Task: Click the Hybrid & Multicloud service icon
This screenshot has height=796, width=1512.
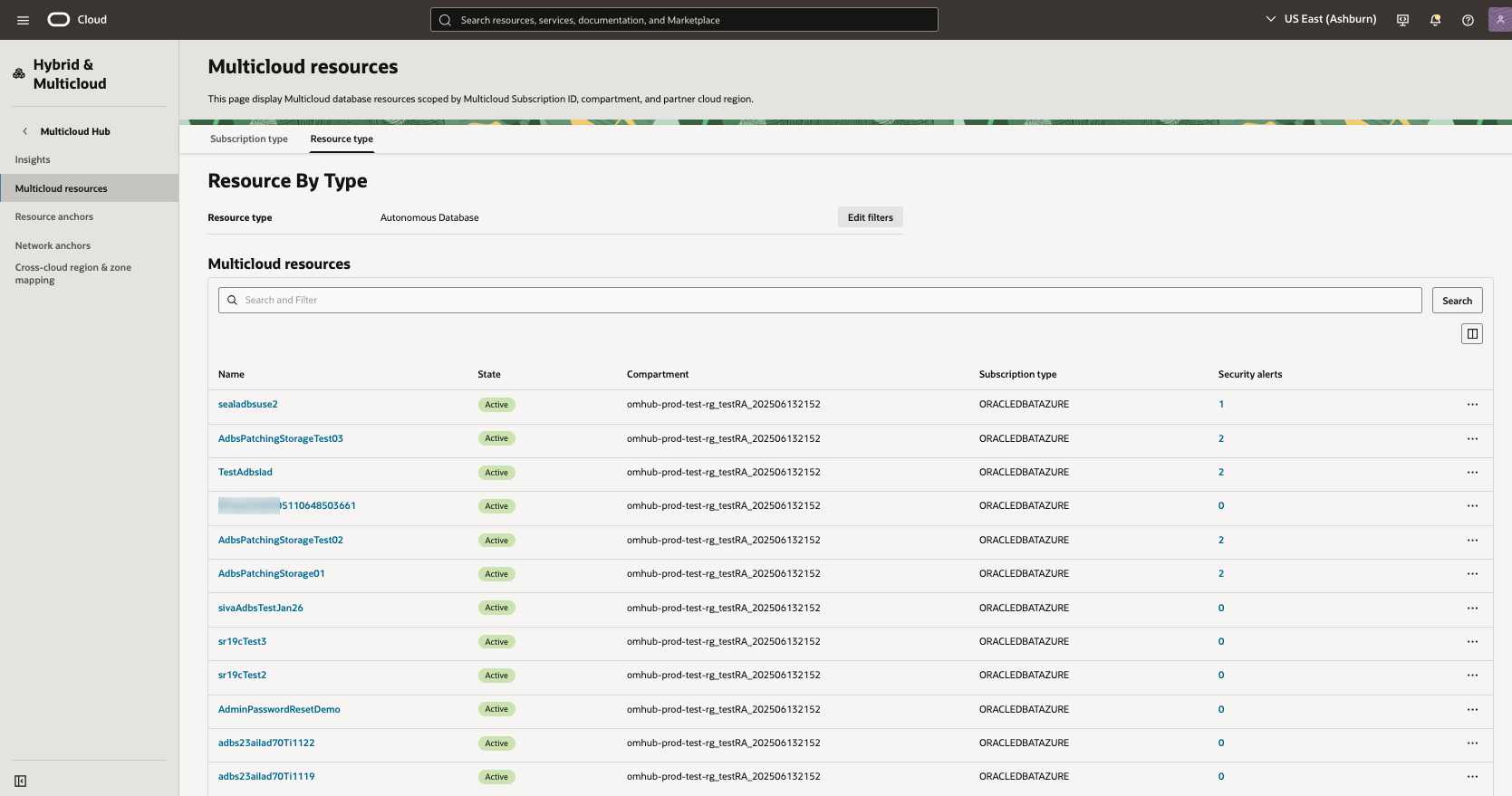Action: coord(19,73)
